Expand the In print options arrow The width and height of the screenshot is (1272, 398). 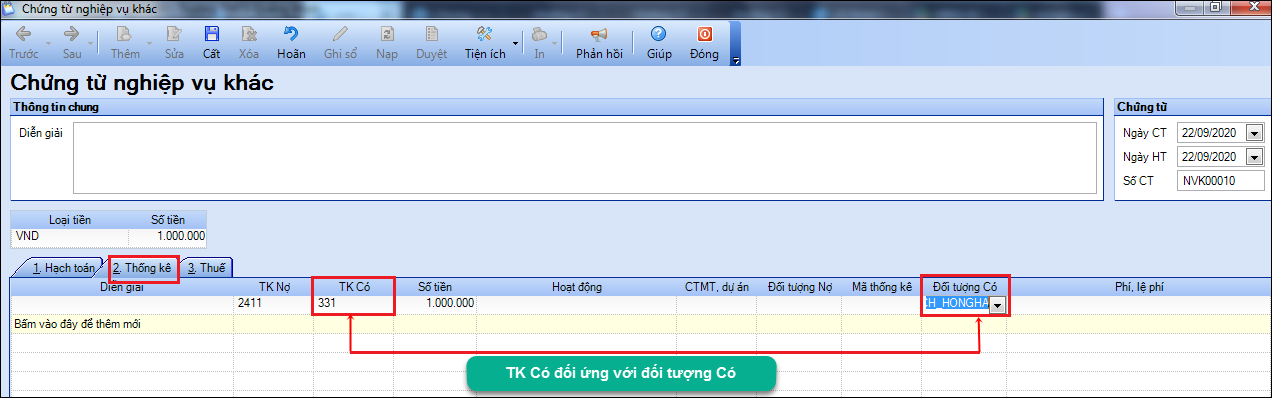click(555, 43)
